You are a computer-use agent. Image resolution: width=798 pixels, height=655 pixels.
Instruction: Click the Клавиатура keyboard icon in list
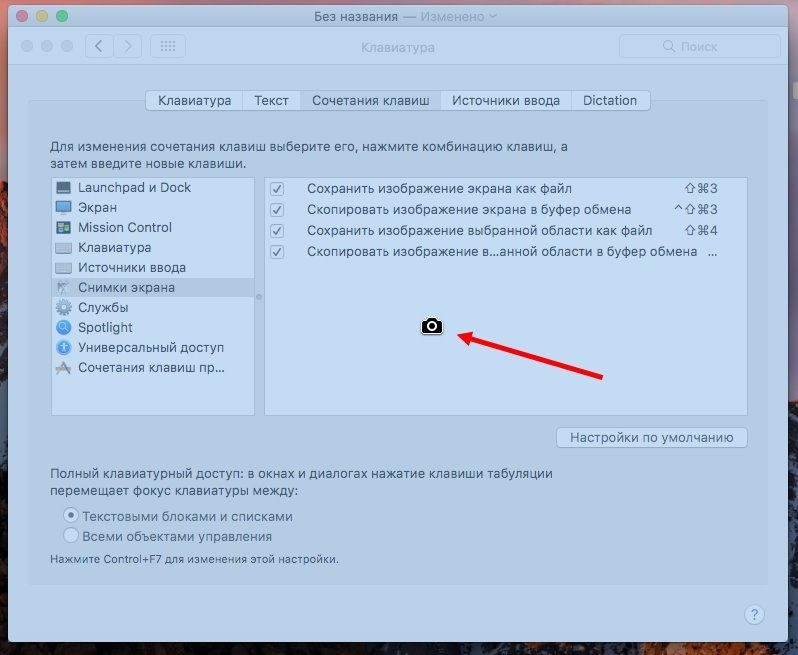tap(64, 248)
